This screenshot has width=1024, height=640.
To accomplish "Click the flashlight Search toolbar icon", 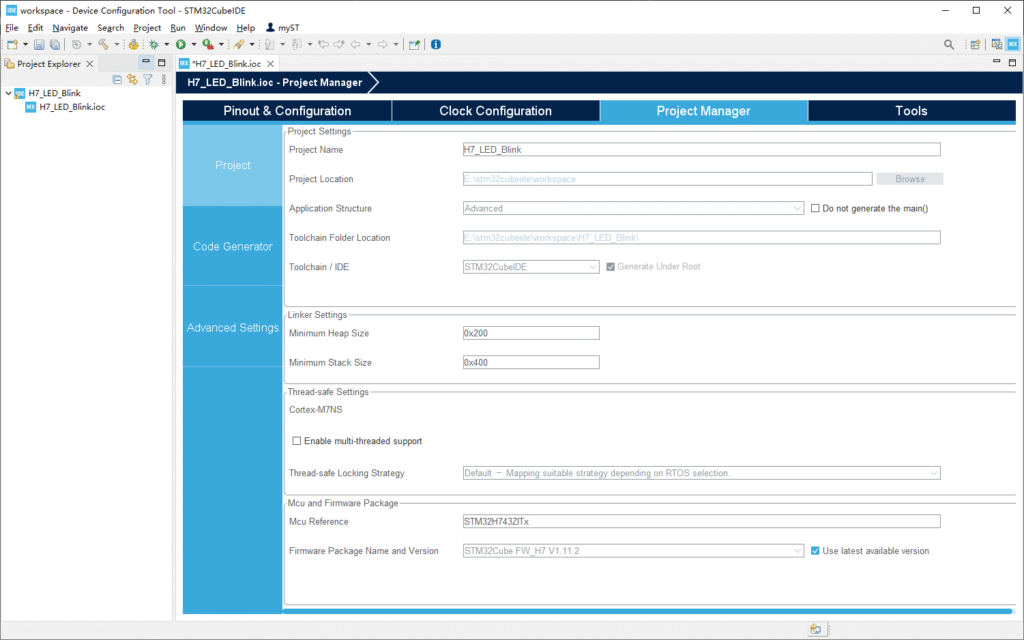I will click(238, 44).
